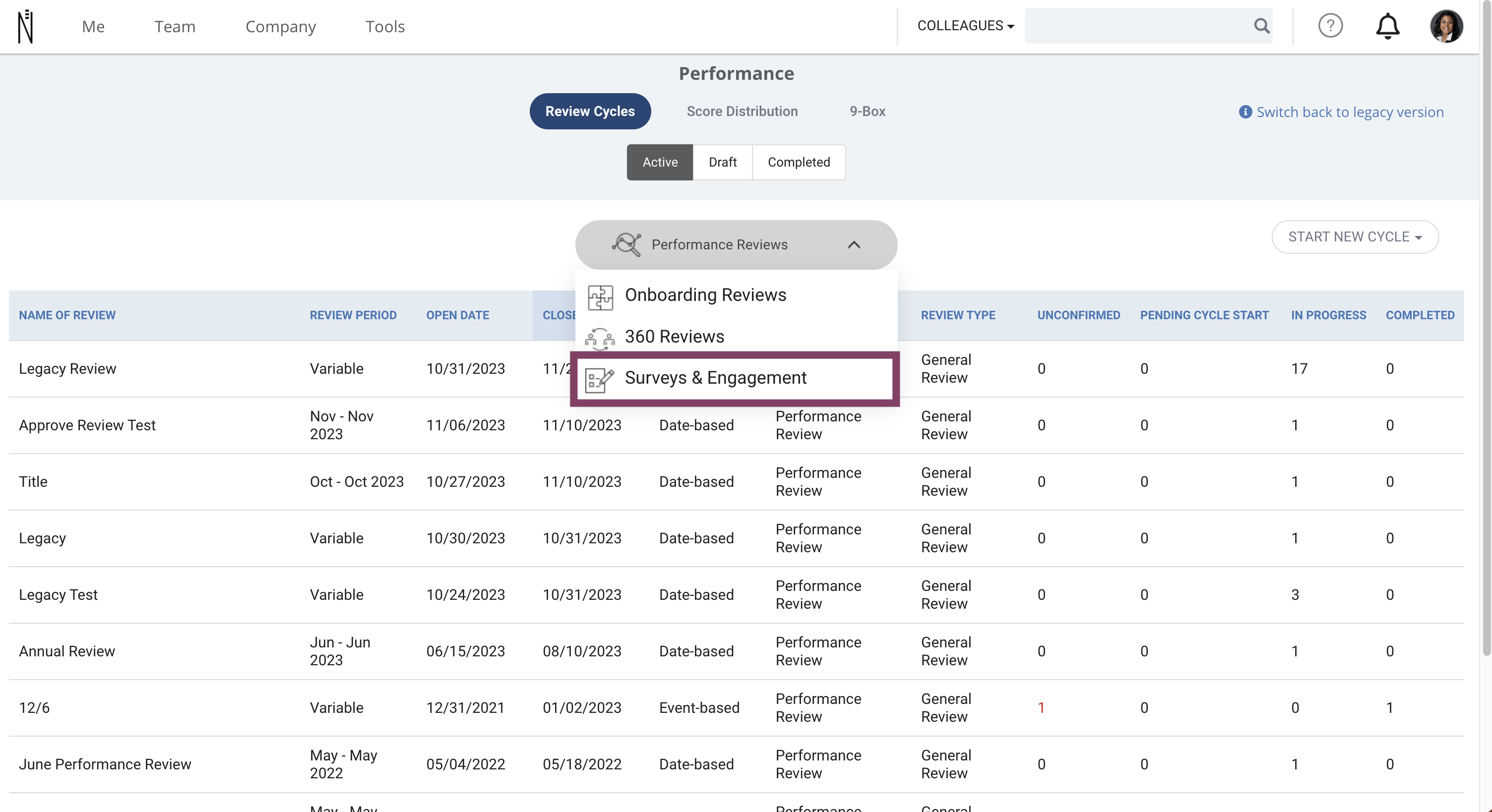Choose 360 Reviews from the dropdown list
This screenshot has width=1492, height=812.
point(736,337)
